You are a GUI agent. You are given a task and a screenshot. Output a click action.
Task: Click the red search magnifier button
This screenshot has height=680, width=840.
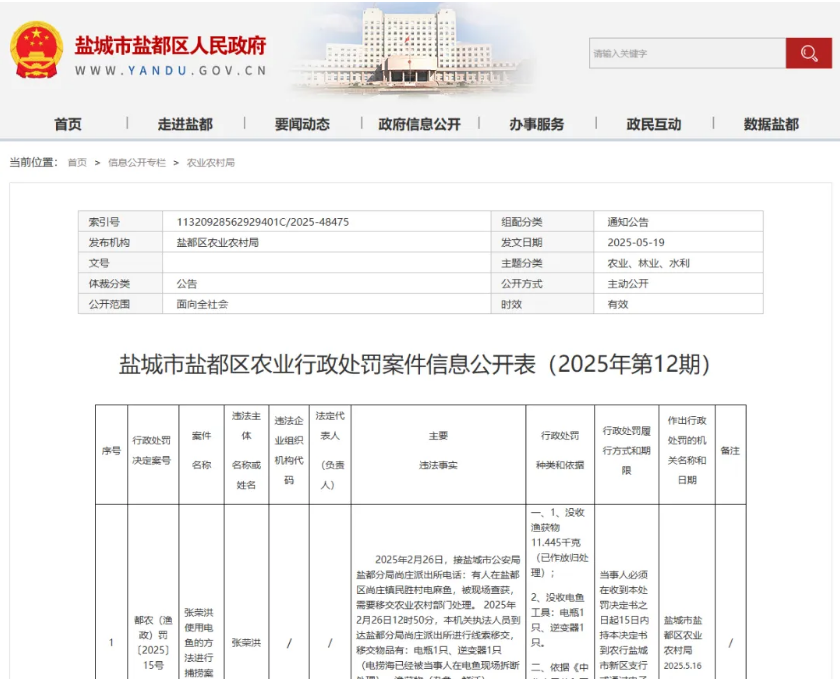pos(808,53)
